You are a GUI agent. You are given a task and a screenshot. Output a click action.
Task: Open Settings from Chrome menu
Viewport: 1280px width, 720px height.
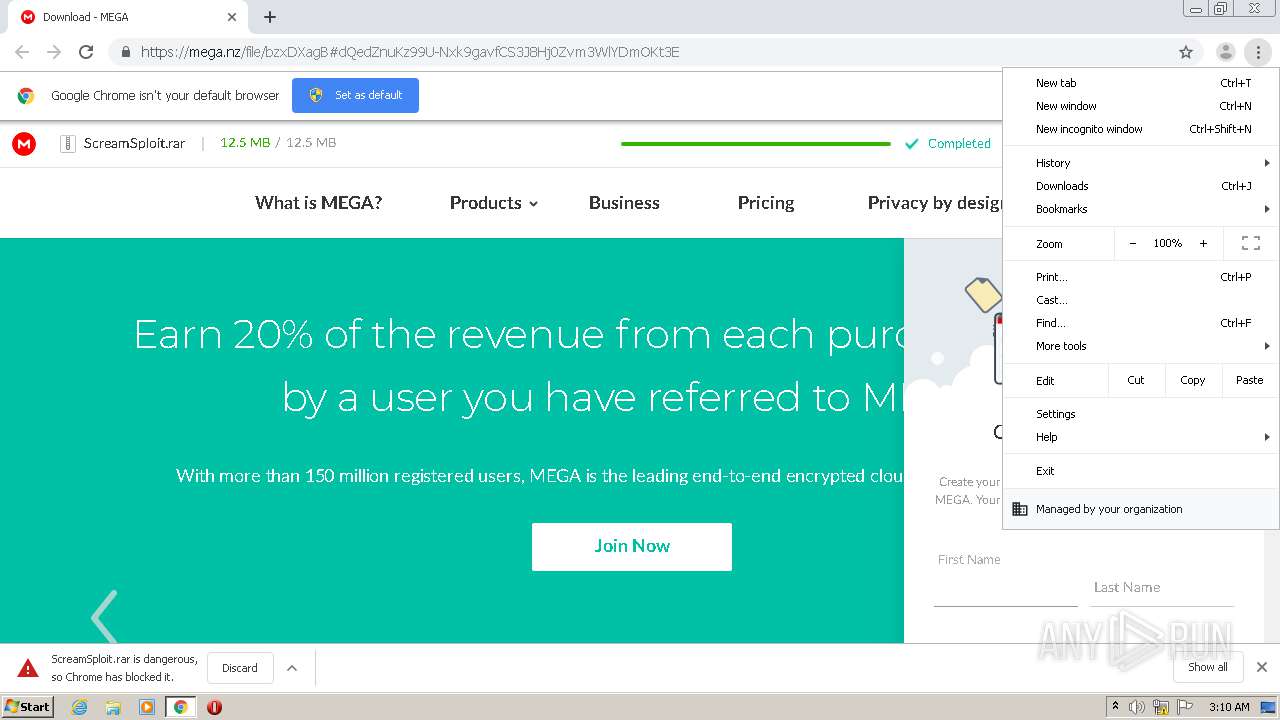[1141, 414]
